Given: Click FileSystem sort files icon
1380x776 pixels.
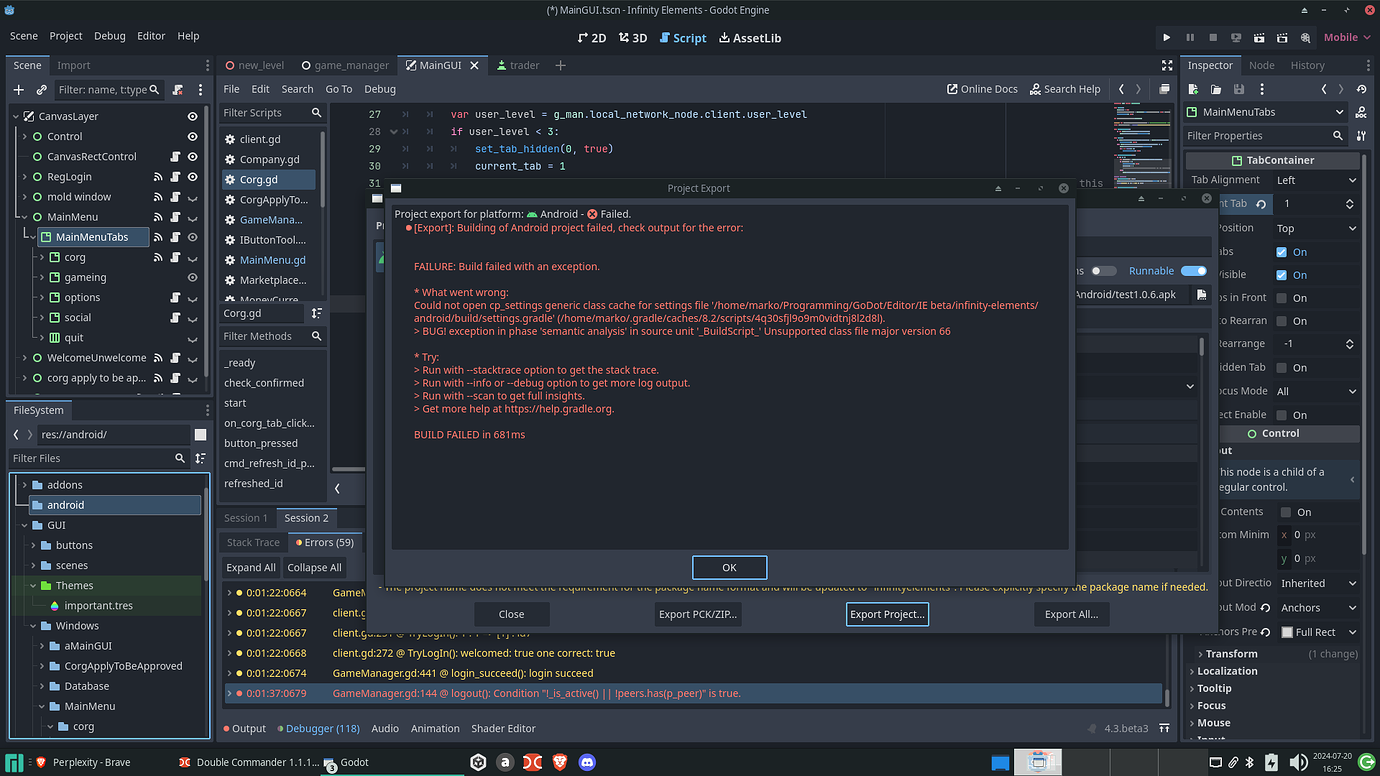Looking at the screenshot, I should [200, 458].
